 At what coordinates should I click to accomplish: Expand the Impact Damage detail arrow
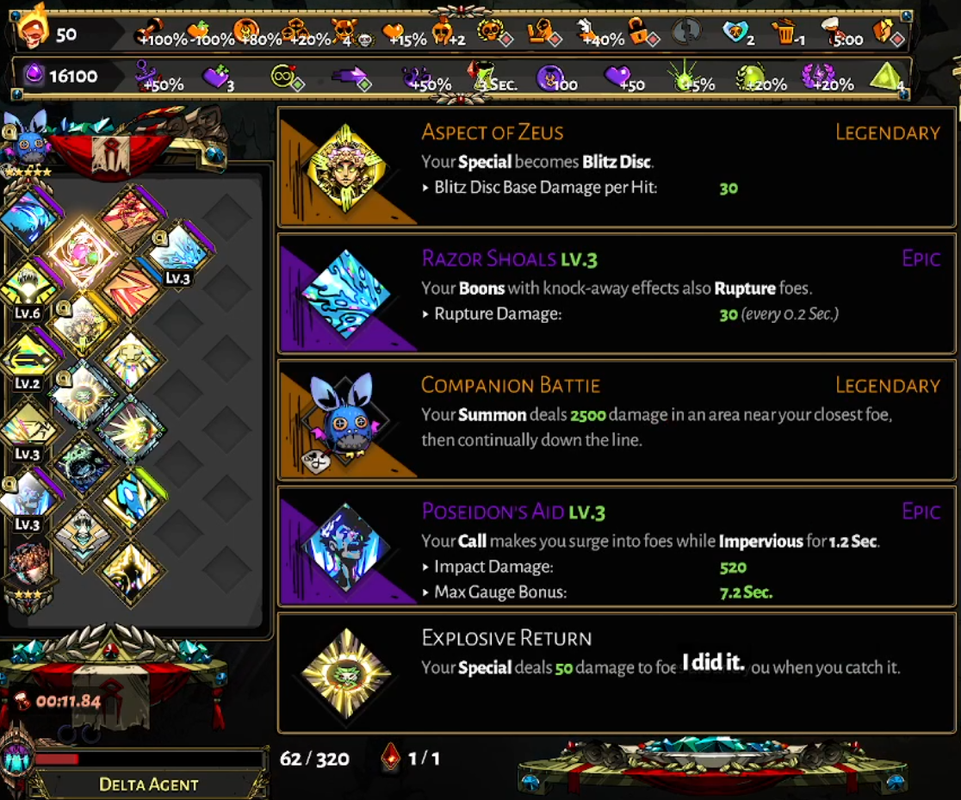click(x=425, y=567)
